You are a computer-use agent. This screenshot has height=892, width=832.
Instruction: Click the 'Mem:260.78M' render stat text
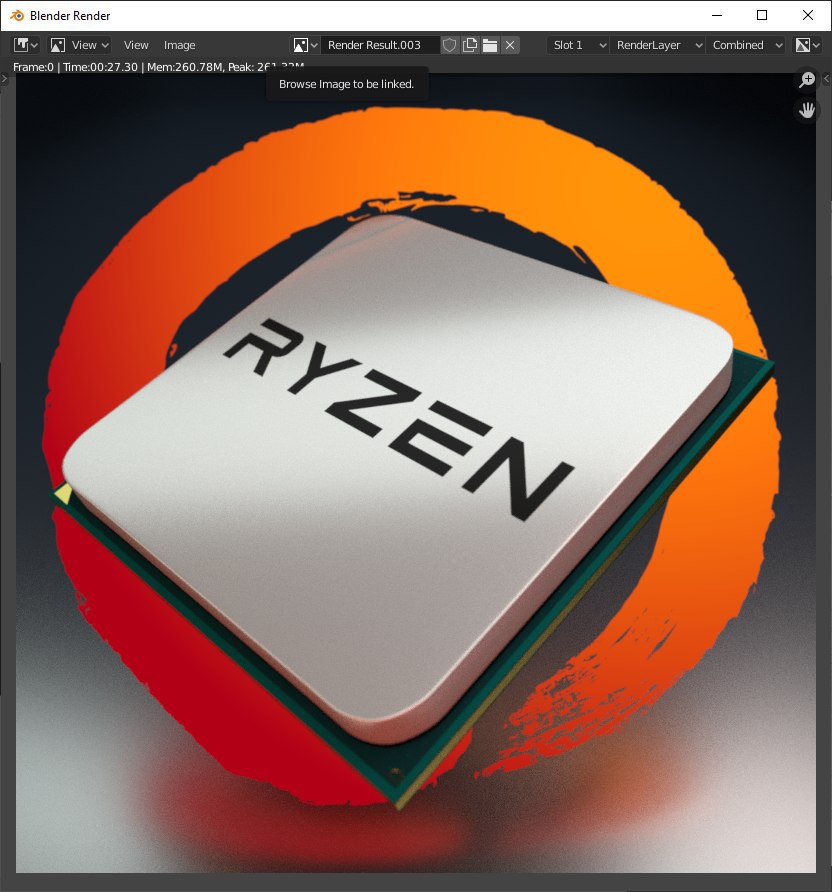[x=185, y=67]
